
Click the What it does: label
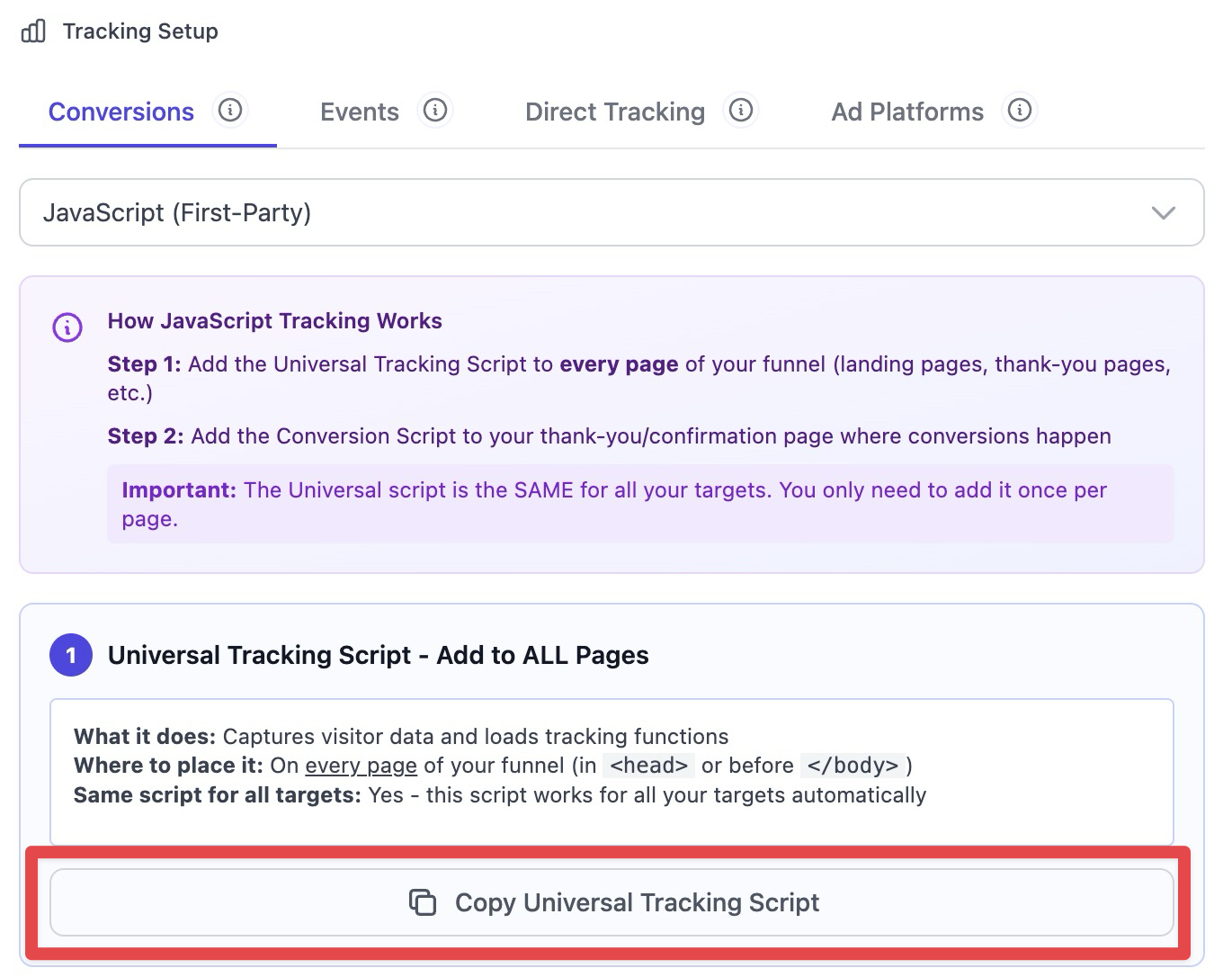coord(145,737)
